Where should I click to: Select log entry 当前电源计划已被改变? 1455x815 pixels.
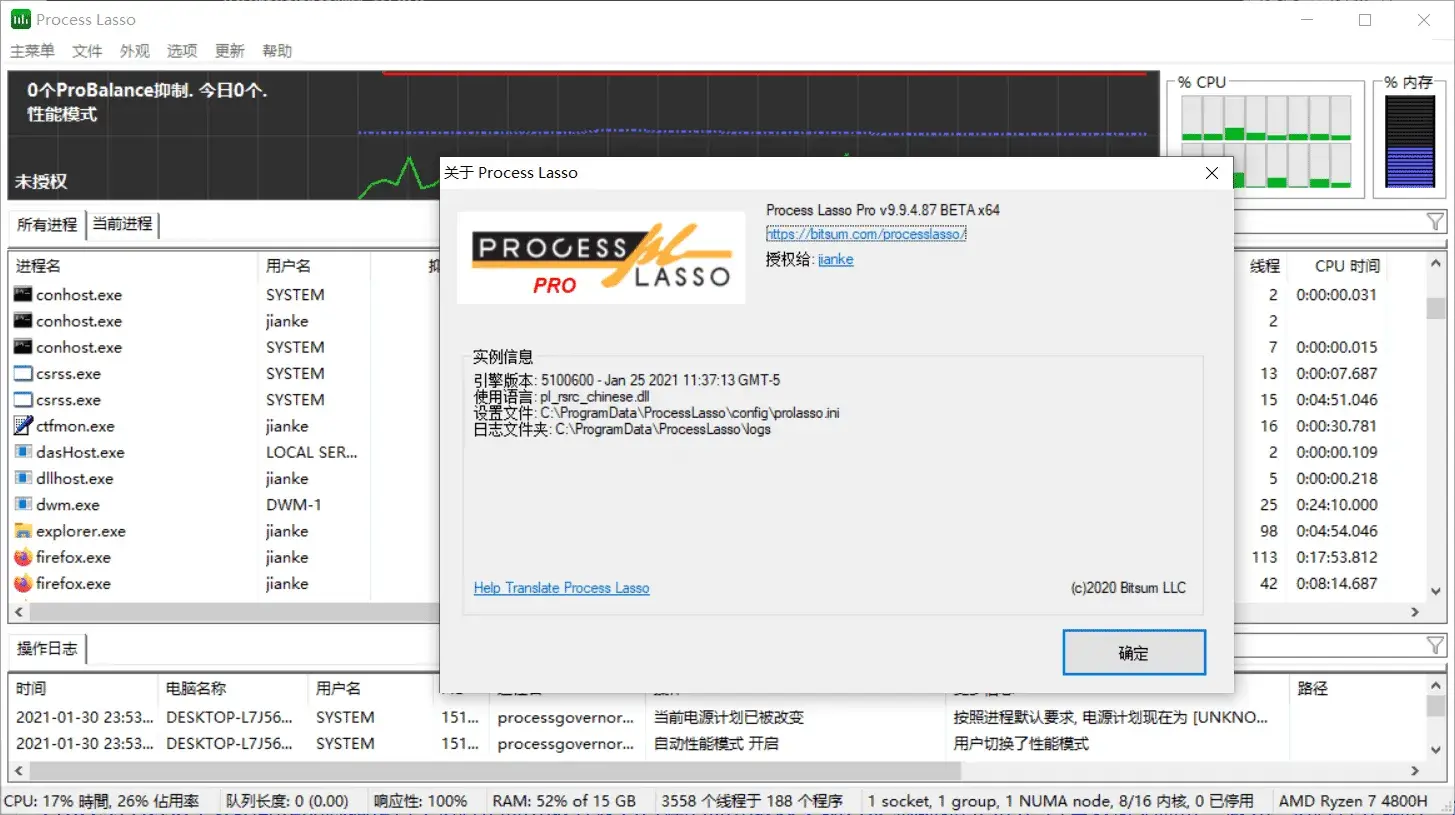coord(729,717)
